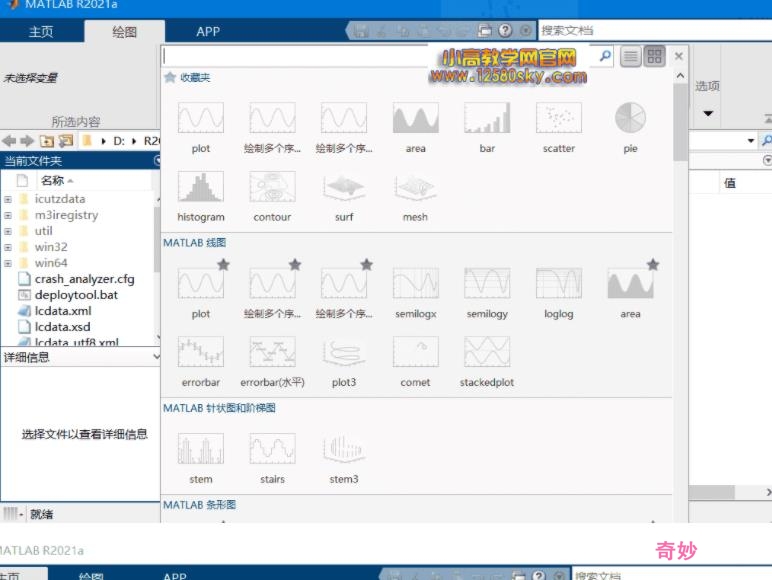Choose the pie chart type
This screenshot has height=580, width=772.
[x=630, y=127]
